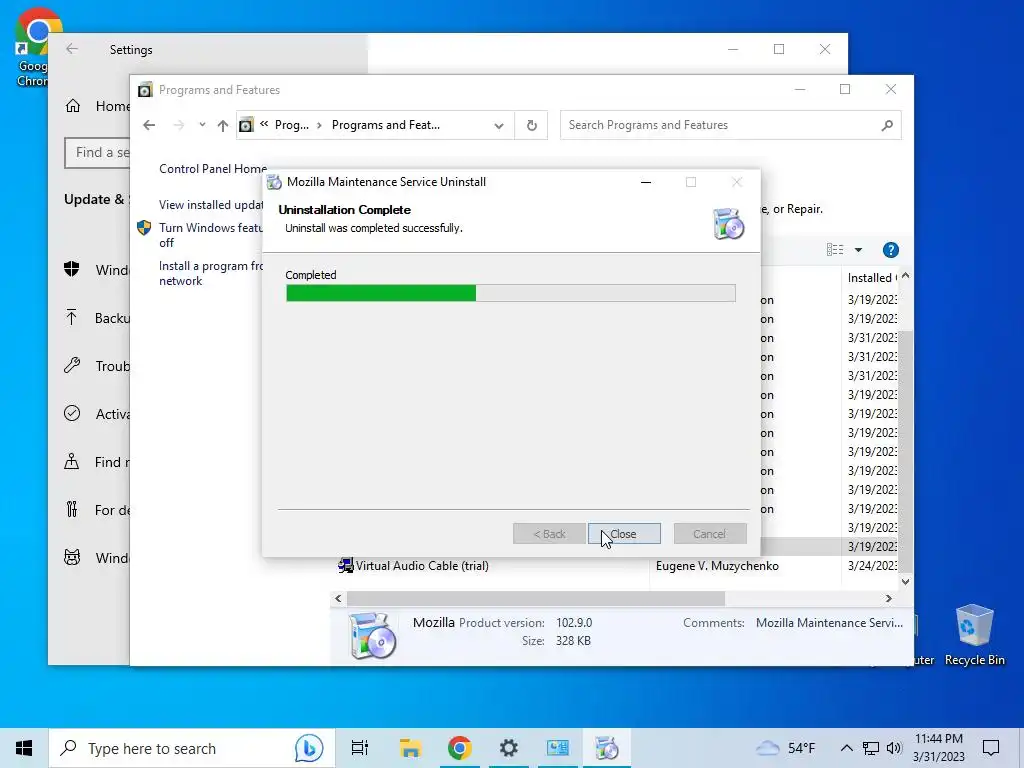Open Activation in Settings sidebar
Image resolution: width=1024 pixels, height=768 pixels.
[97, 414]
